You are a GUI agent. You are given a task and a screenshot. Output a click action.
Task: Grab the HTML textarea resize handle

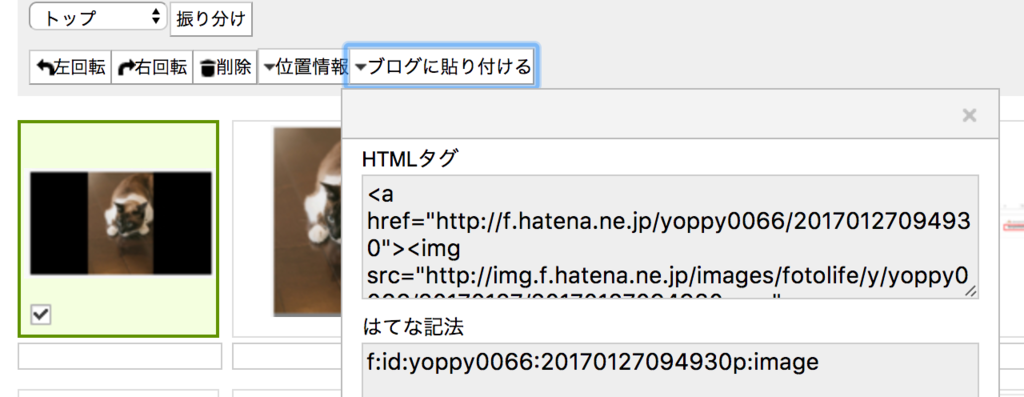[970, 291]
